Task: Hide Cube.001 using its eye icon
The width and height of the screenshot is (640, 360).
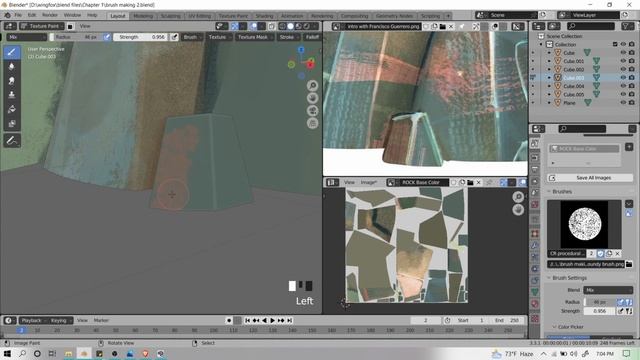Action: (623, 61)
